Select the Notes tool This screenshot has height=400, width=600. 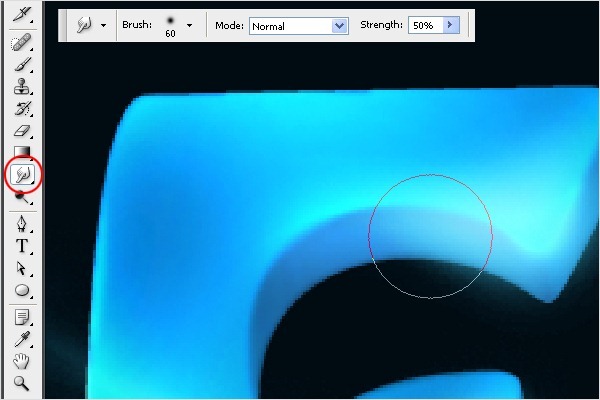(x=22, y=317)
